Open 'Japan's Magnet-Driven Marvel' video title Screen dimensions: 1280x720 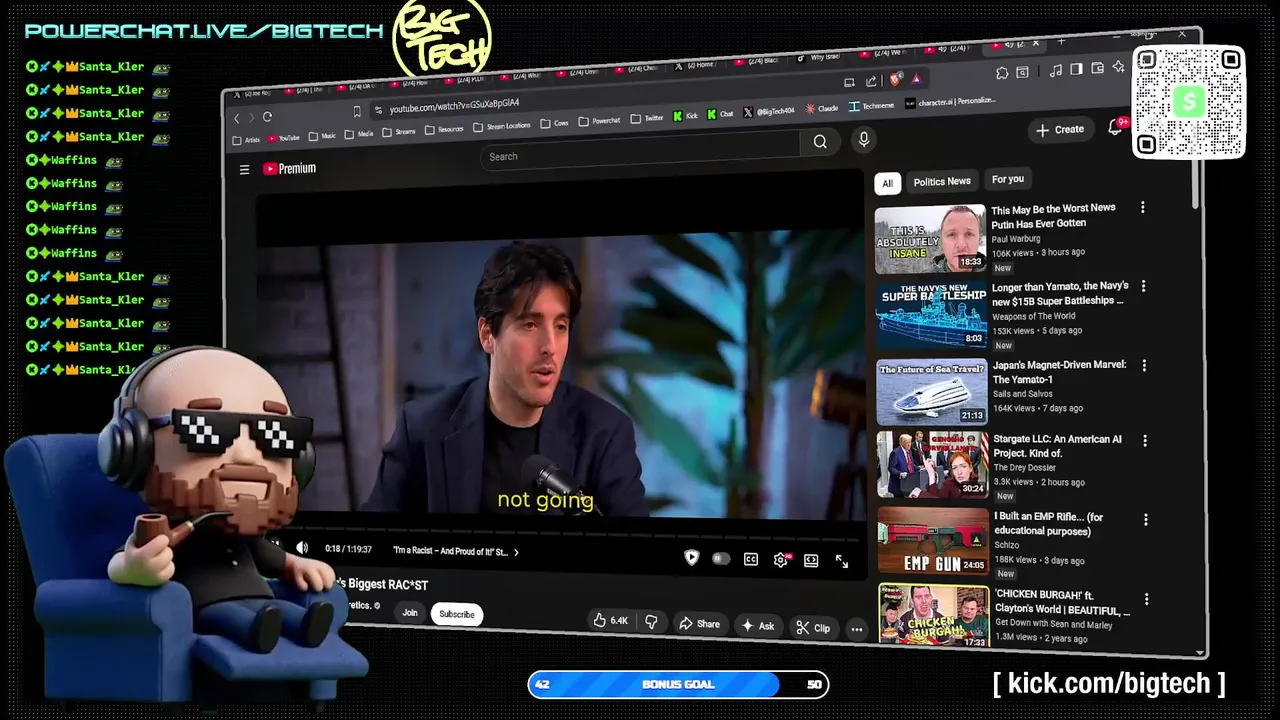(1060, 372)
